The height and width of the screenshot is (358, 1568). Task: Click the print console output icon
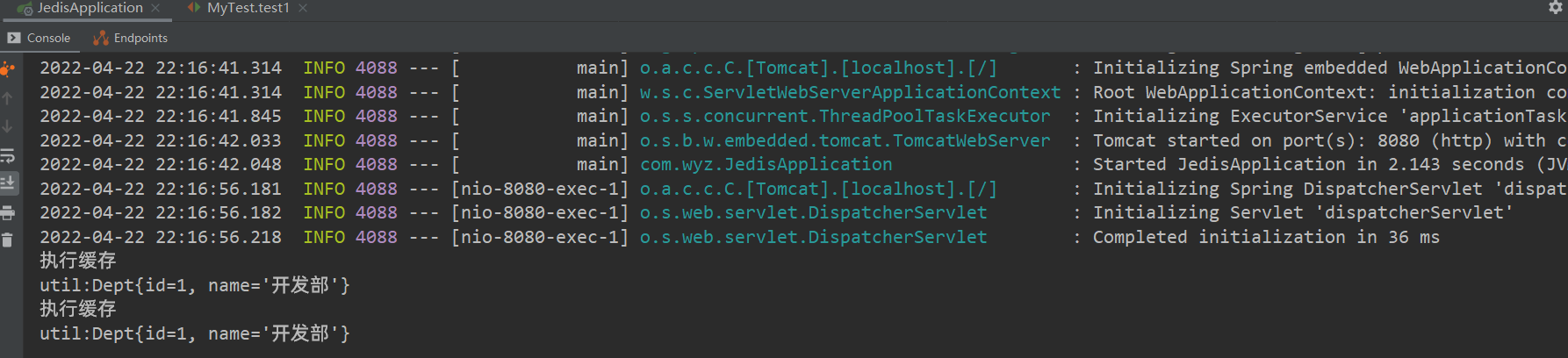pyautogui.click(x=7, y=212)
